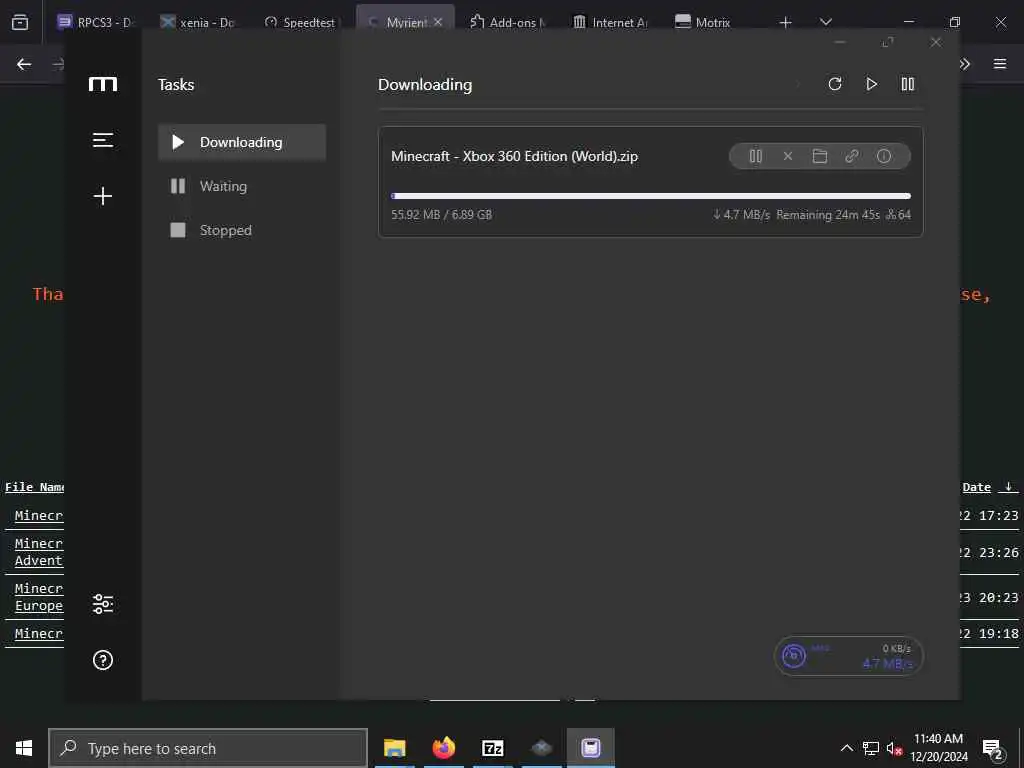
Task: Select the Downloading task category
Action: click(x=242, y=142)
